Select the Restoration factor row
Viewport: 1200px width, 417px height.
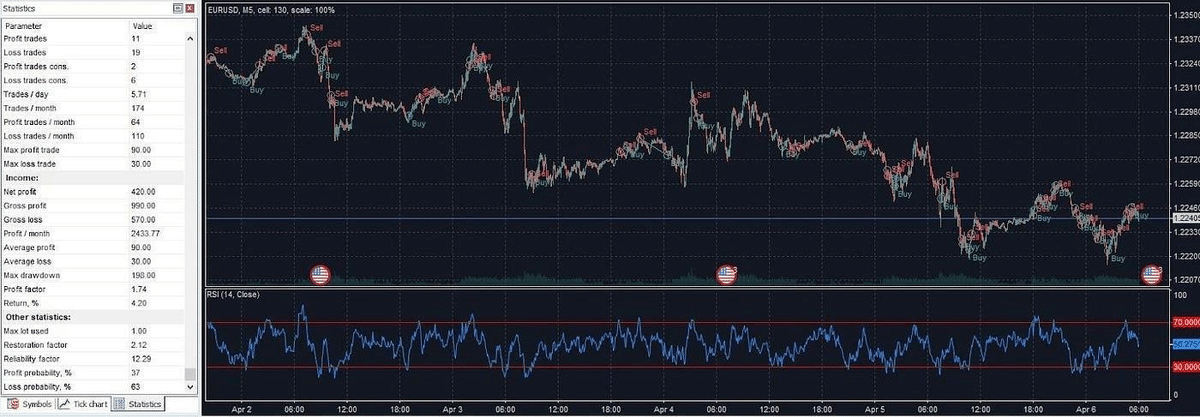coord(93,345)
